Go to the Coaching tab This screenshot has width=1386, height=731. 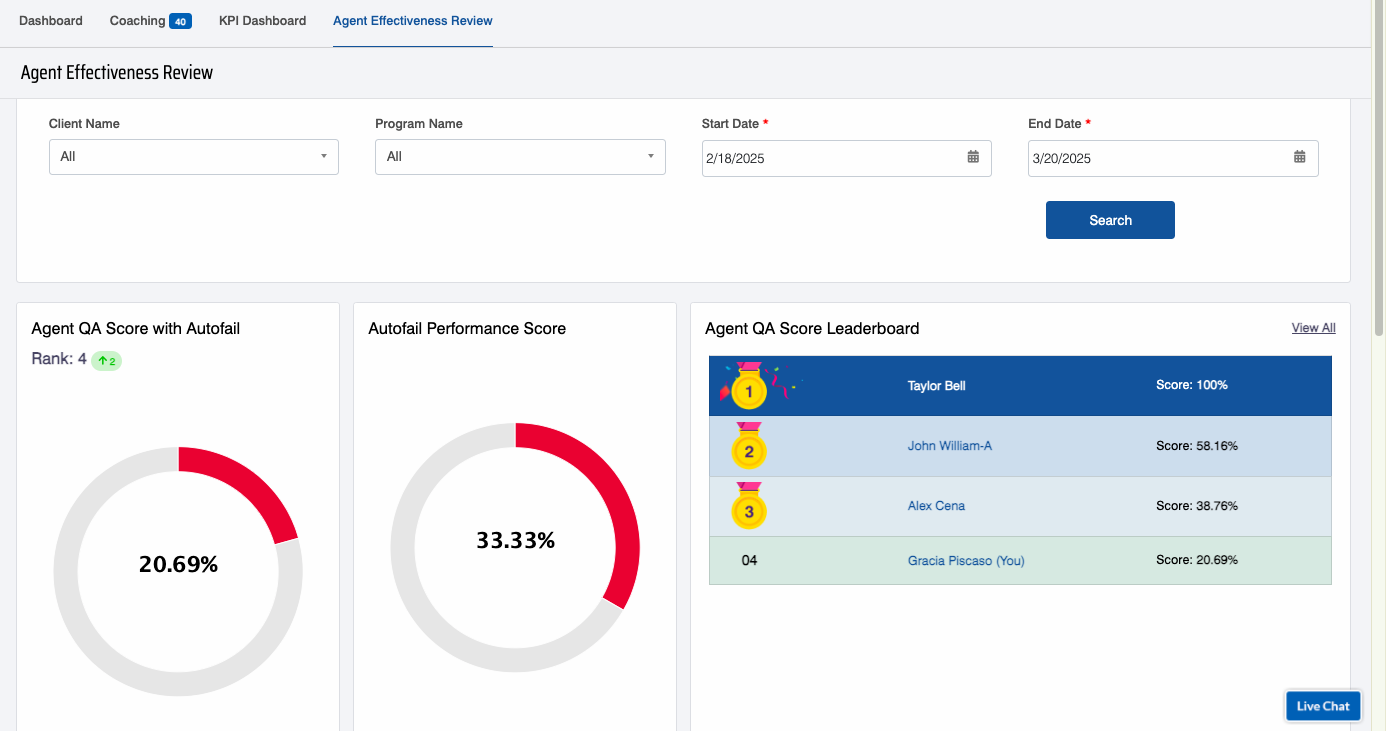coord(138,21)
